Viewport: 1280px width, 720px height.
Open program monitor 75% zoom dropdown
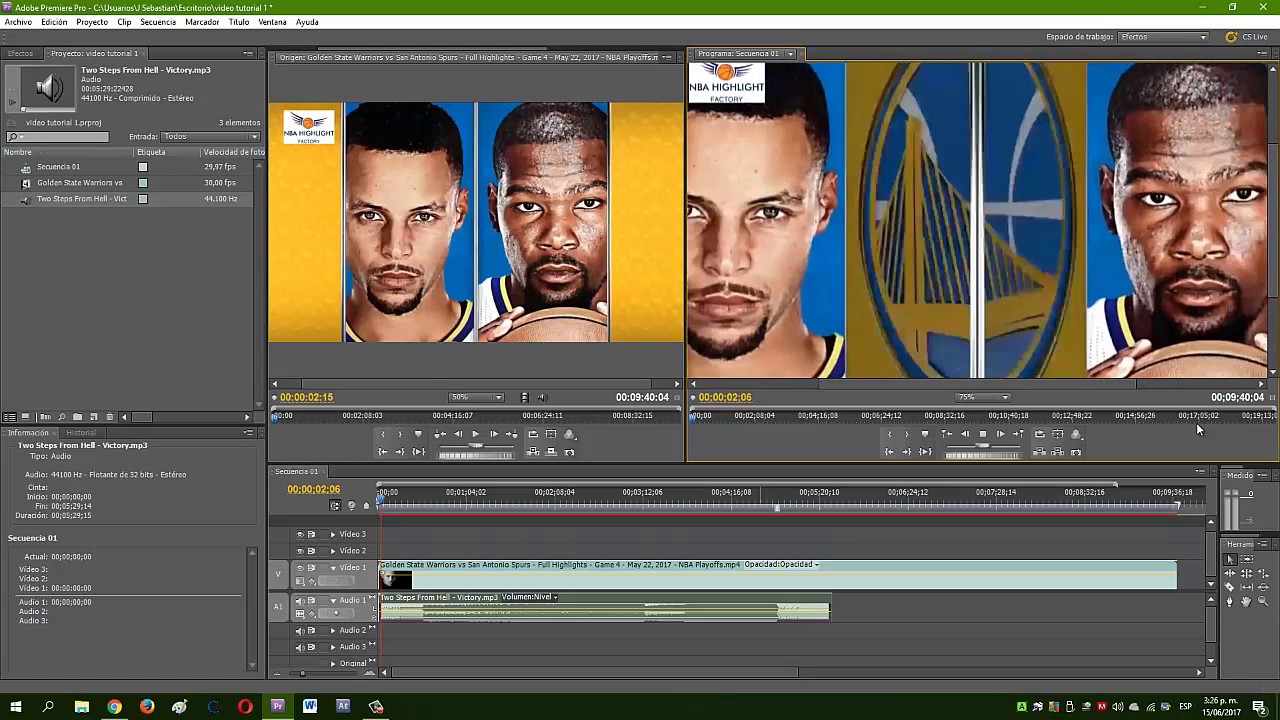pyautogui.click(x=983, y=397)
